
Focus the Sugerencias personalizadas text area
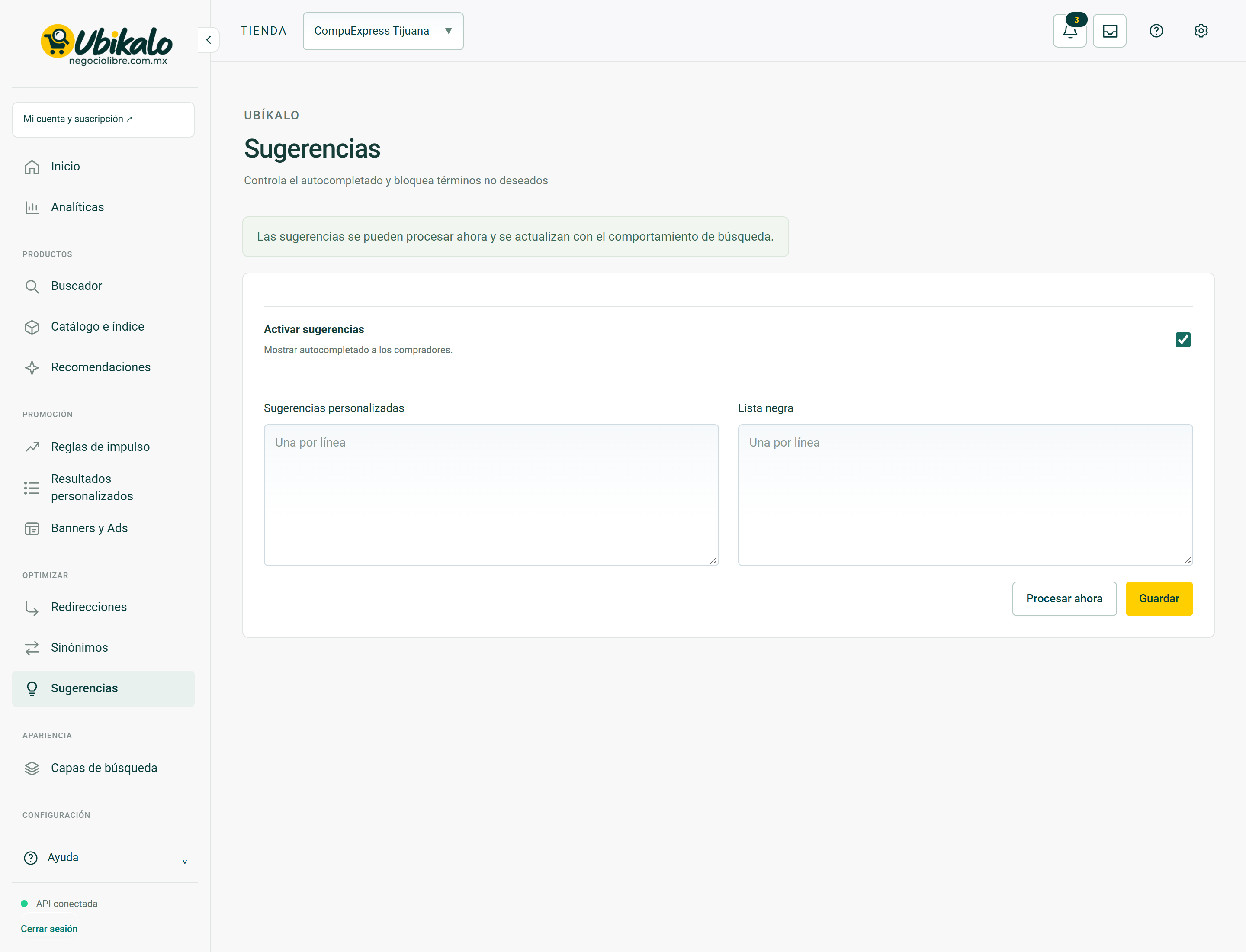[x=491, y=495]
